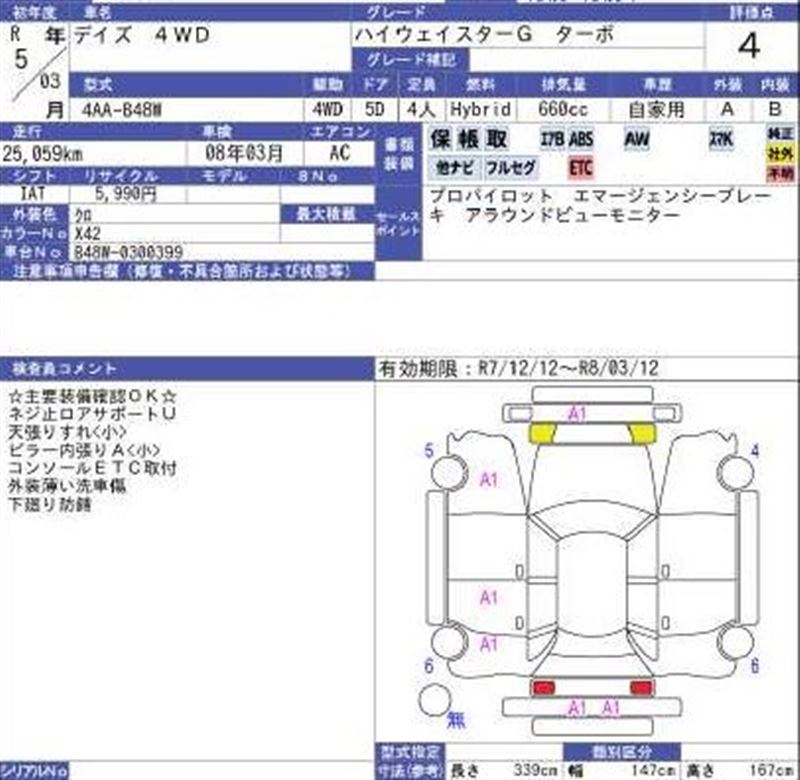Click the 他ナビ navigation badge

click(x=455, y=167)
